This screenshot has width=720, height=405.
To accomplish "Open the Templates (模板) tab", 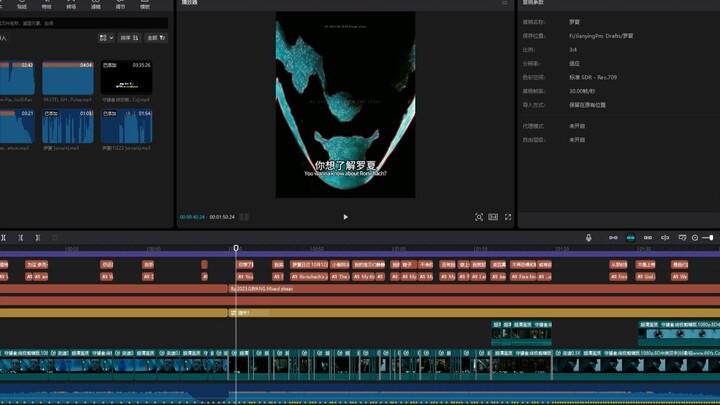I will click(145, 5).
